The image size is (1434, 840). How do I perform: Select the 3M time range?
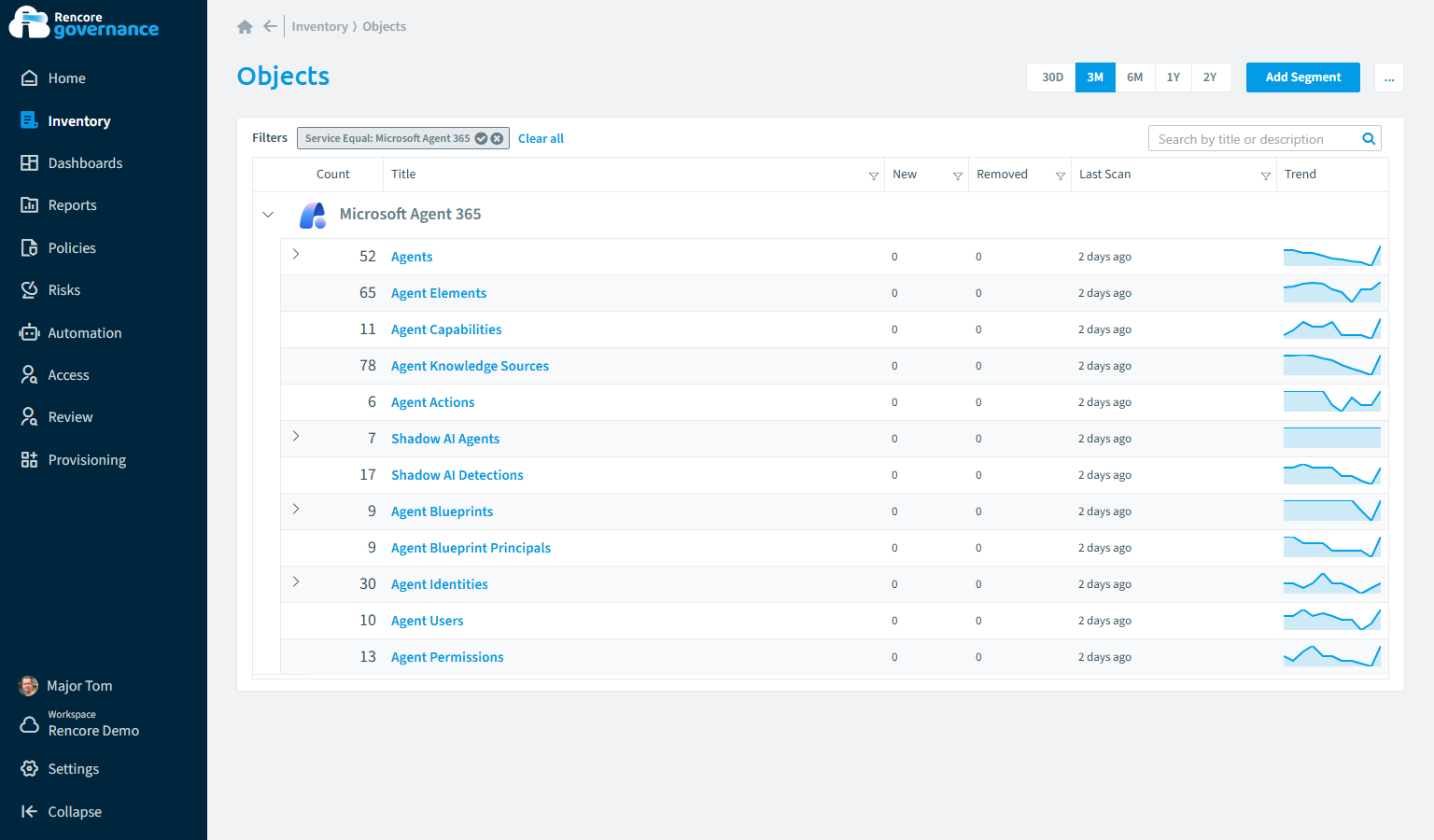click(1095, 77)
